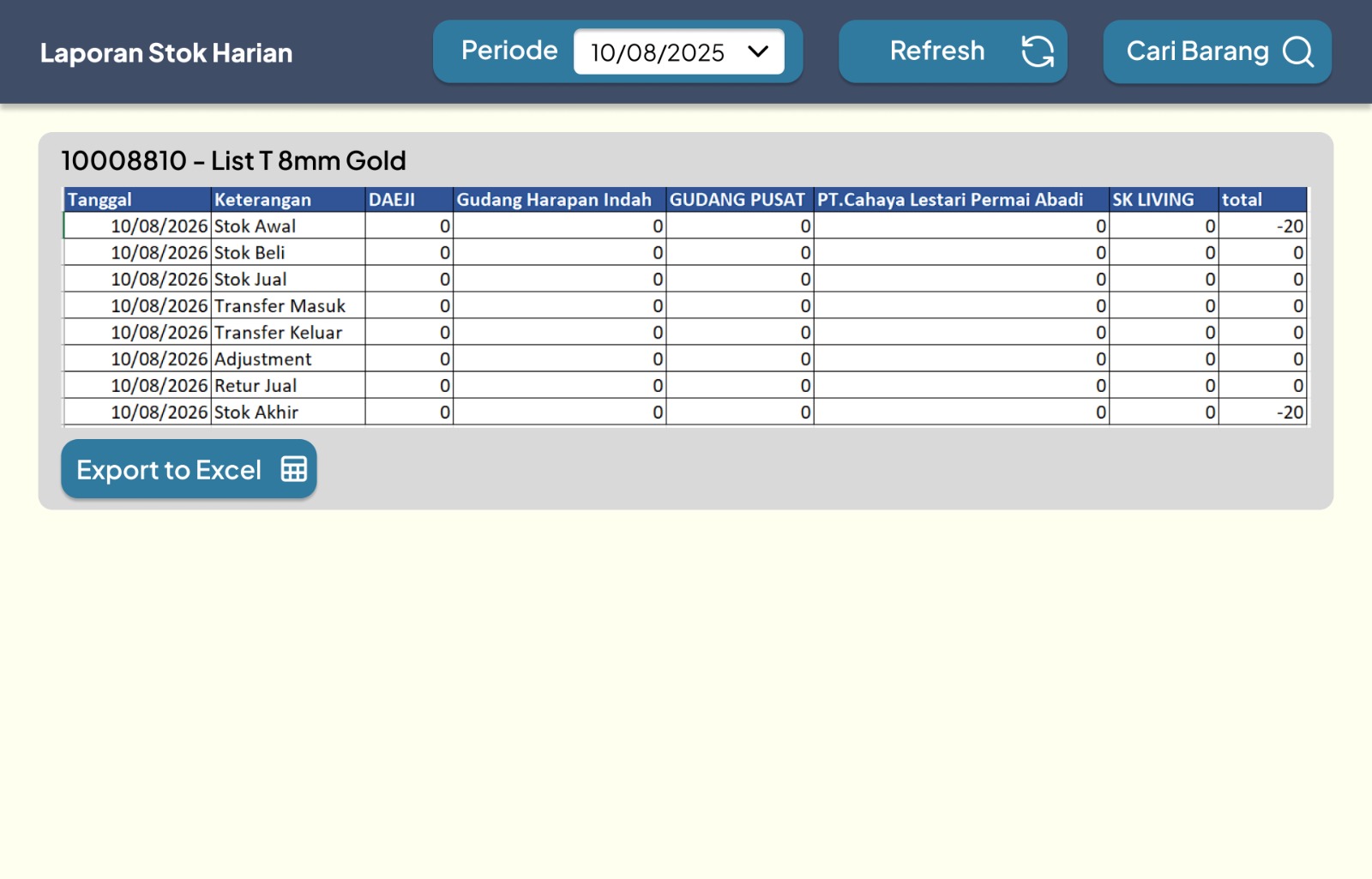The width and height of the screenshot is (1372, 879).
Task: Click the Periode dropdown chevron arrow
Action: tap(758, 51)
